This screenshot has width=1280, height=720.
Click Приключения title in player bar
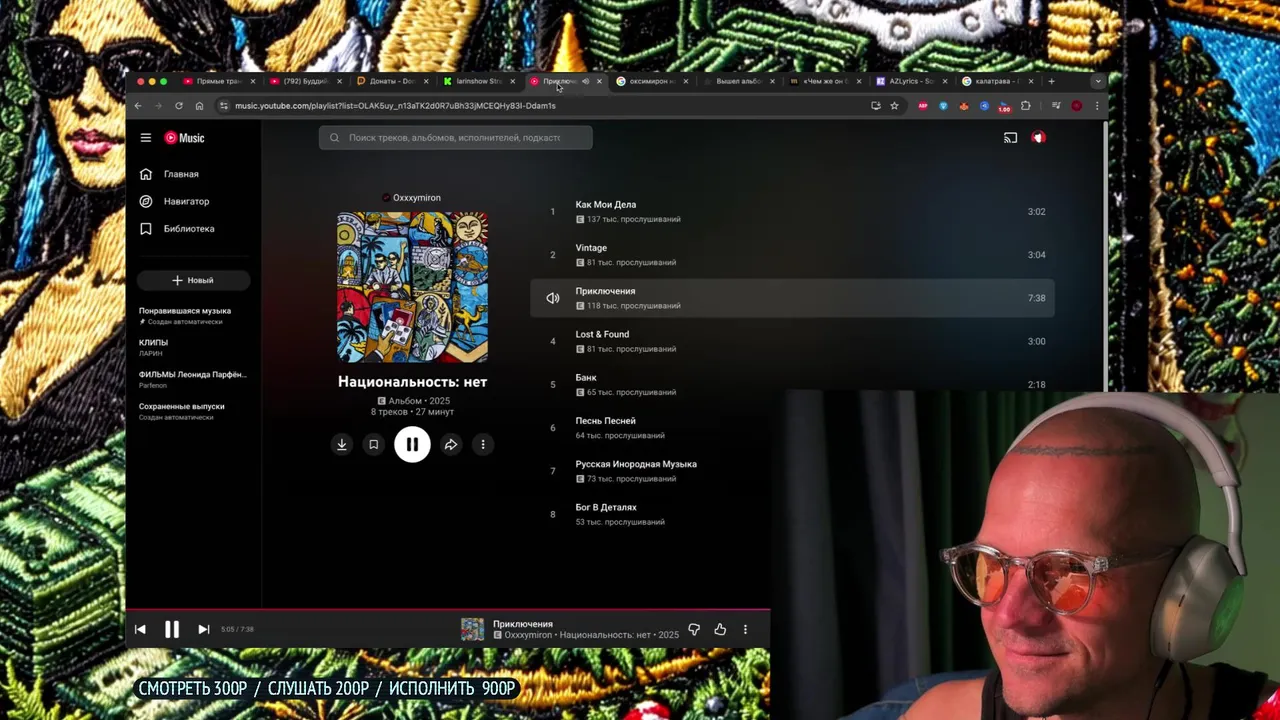click(x=523, y=624)
